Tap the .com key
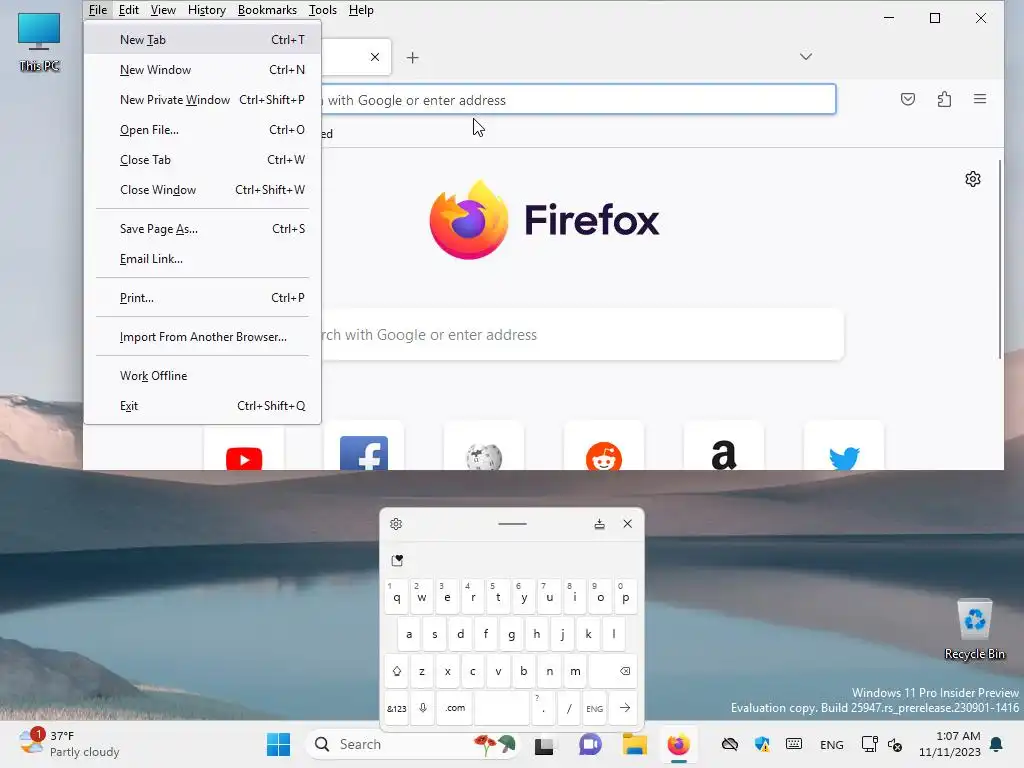The width and height of the screenshot is (1024, 768). coord(455,708)
